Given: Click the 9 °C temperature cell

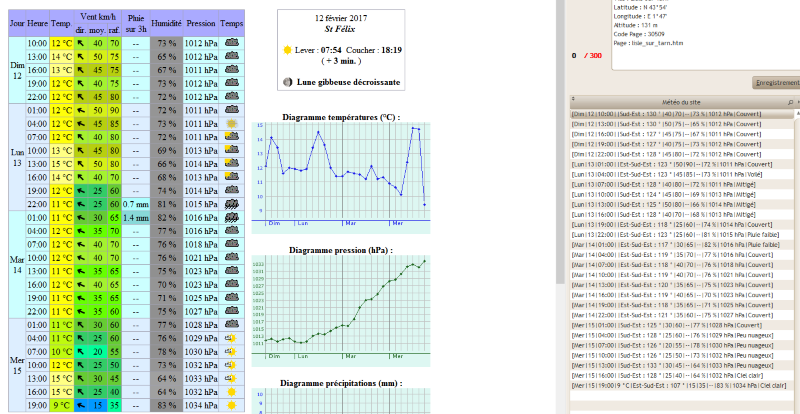Looking at the screenshot, I should click(x=62, y=406).
